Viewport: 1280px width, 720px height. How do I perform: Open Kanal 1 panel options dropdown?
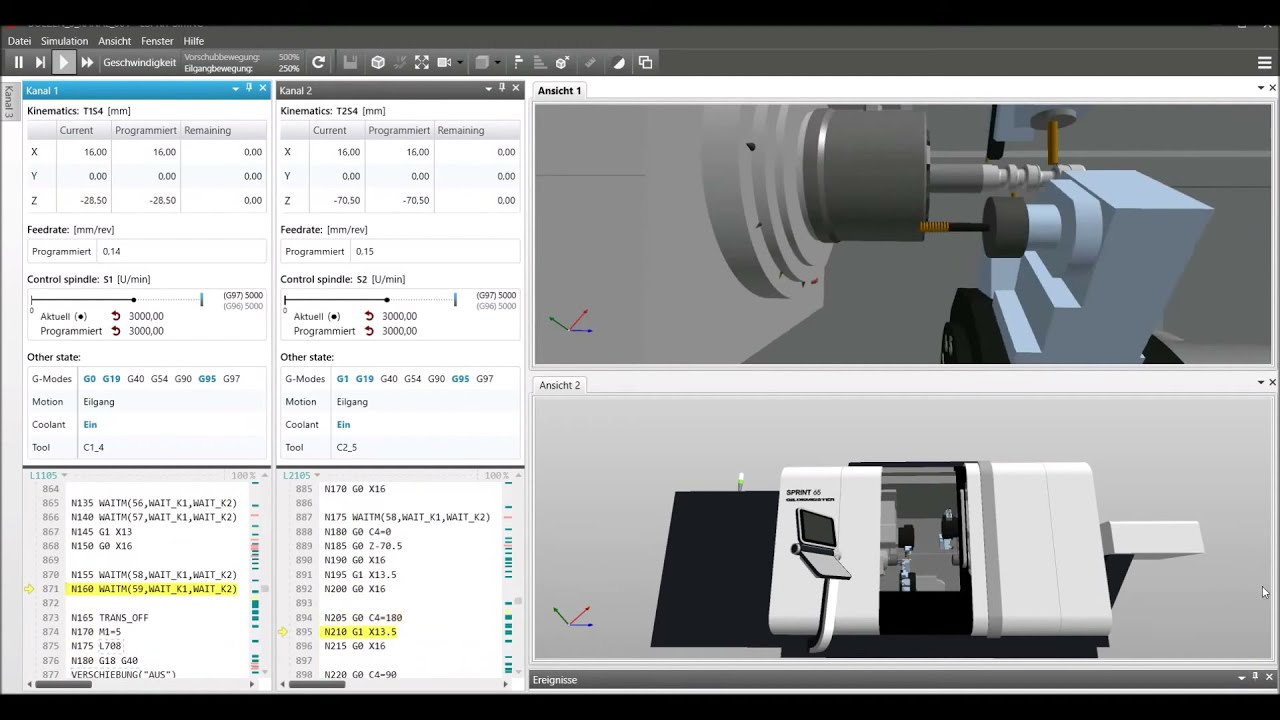point(236,89)
